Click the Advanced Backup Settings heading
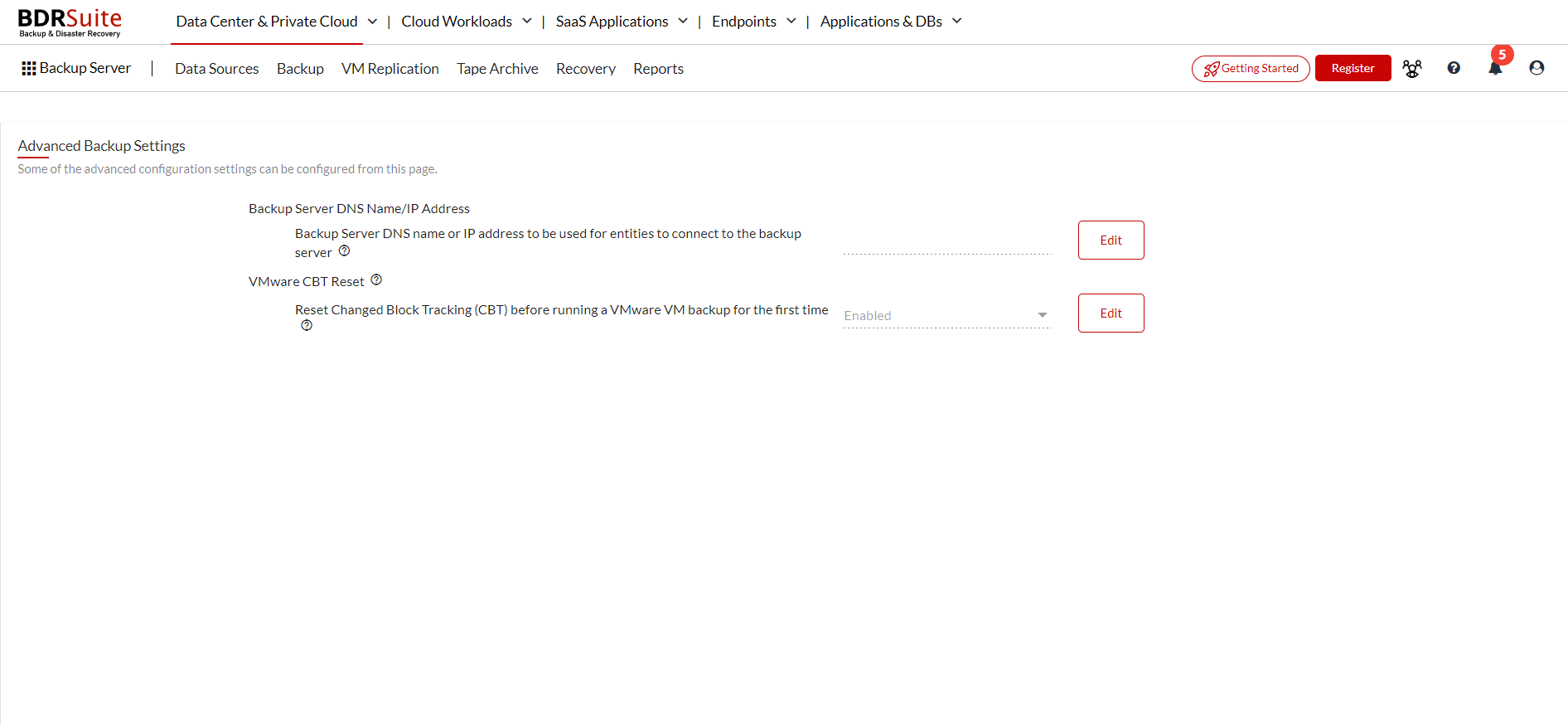This screenshot has height=724, width=1568. tap(101, 146)
